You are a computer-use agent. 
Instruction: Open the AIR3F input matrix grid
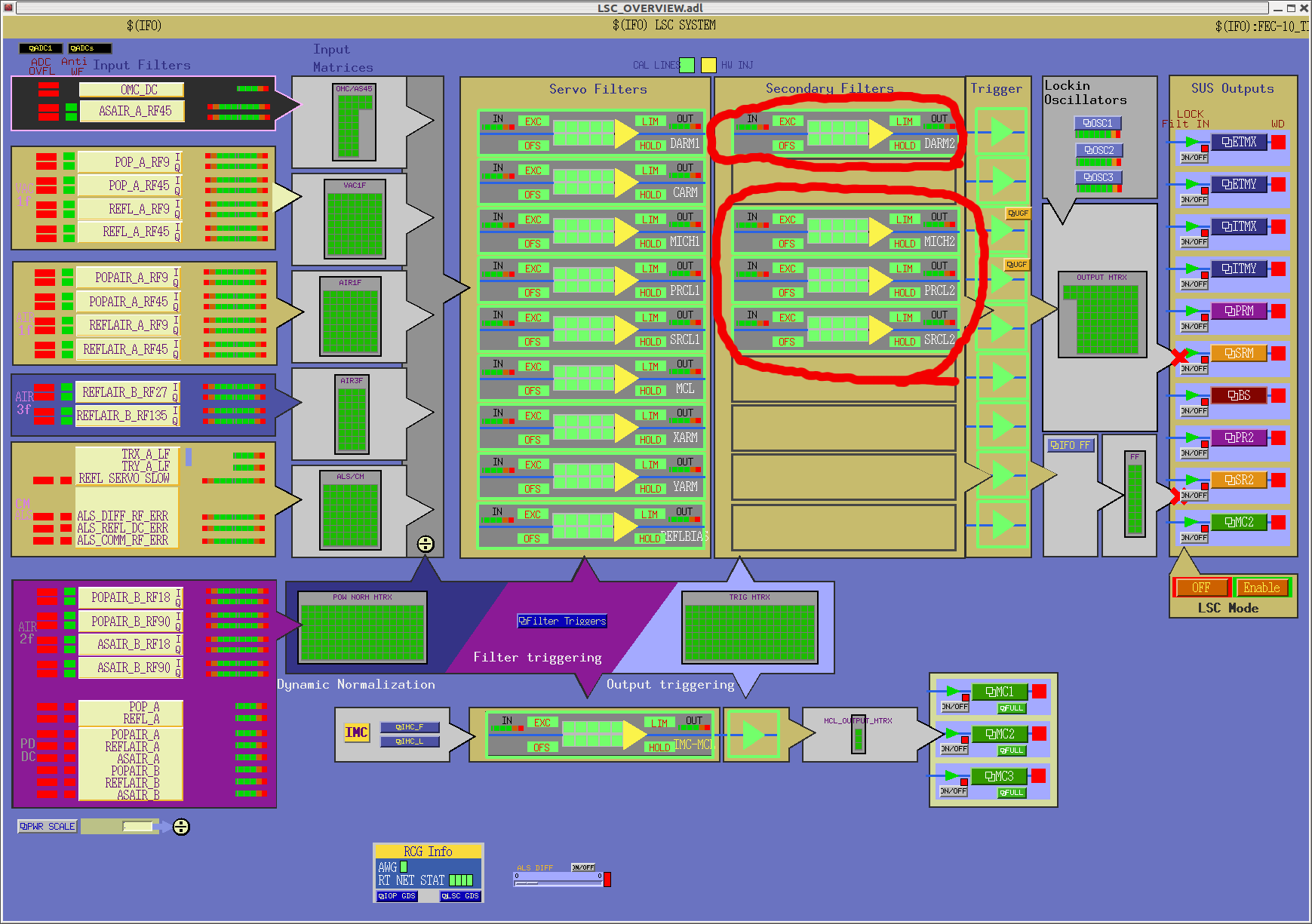(352, 414)
